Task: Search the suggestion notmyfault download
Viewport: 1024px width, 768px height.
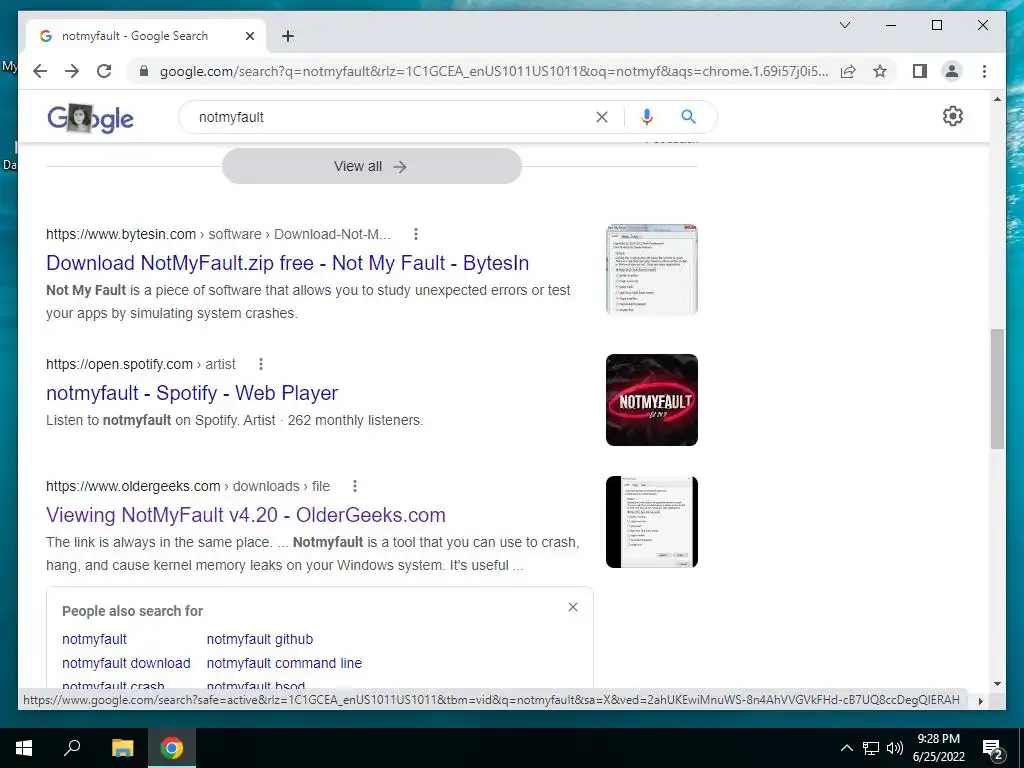Action: [126, 663]
